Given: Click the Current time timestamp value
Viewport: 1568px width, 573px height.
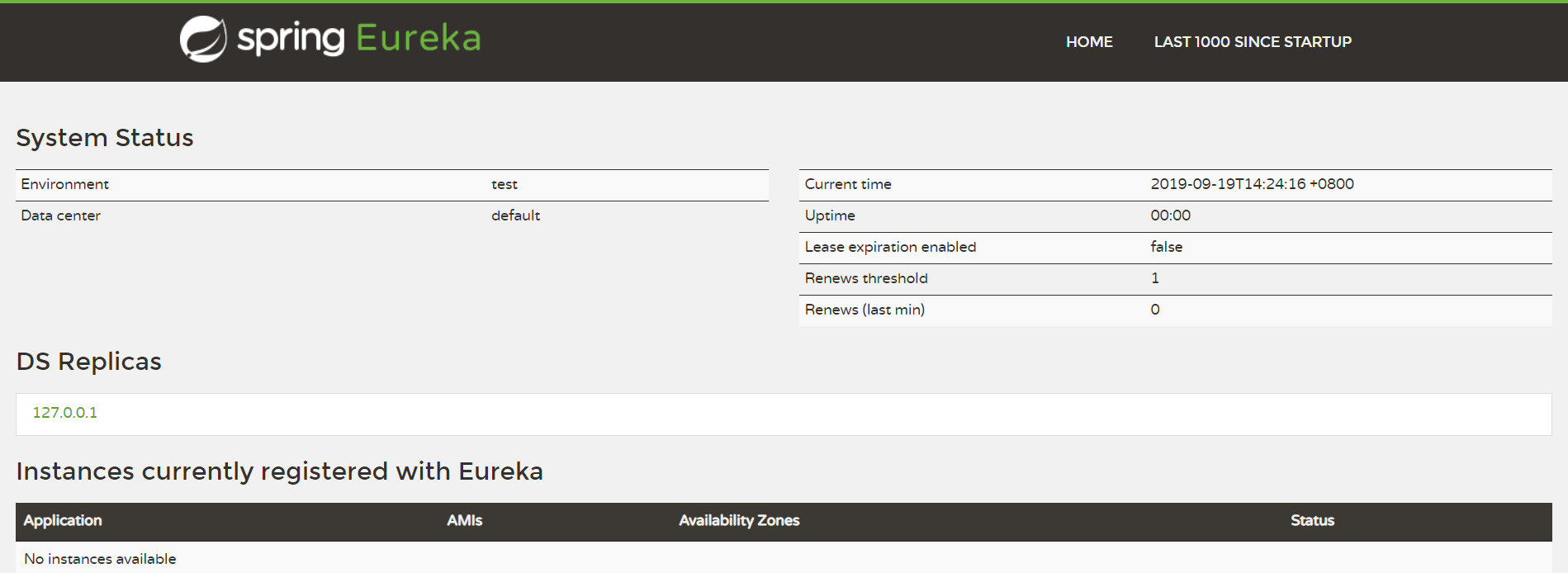Looking at the screenshot, I should click(1252, 185).
